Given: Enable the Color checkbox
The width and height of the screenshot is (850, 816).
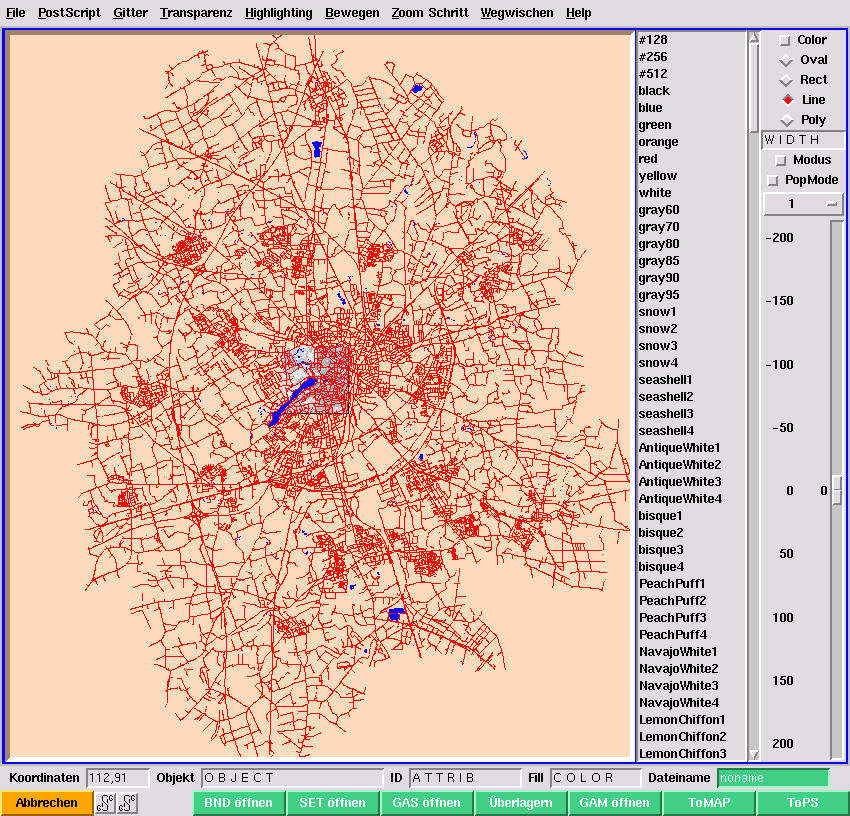Looking at the screenshot, I should point(783,40).
